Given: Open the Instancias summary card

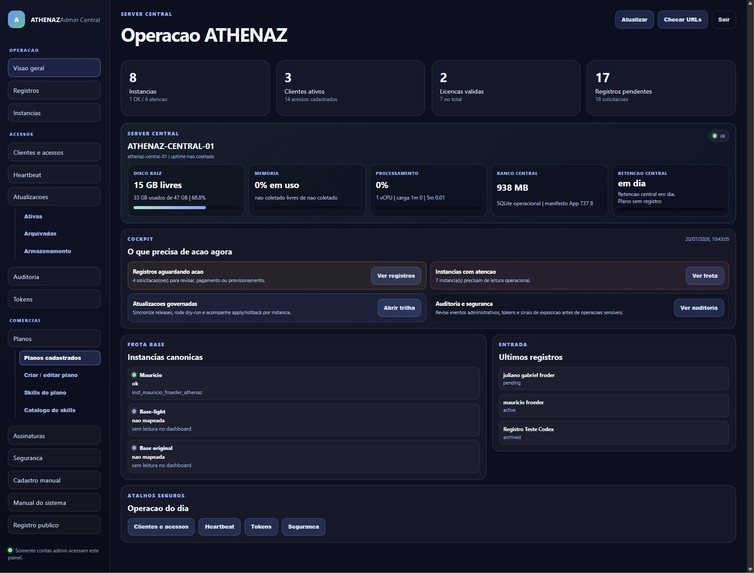Looking at the screenshot, I should [195, 88].
